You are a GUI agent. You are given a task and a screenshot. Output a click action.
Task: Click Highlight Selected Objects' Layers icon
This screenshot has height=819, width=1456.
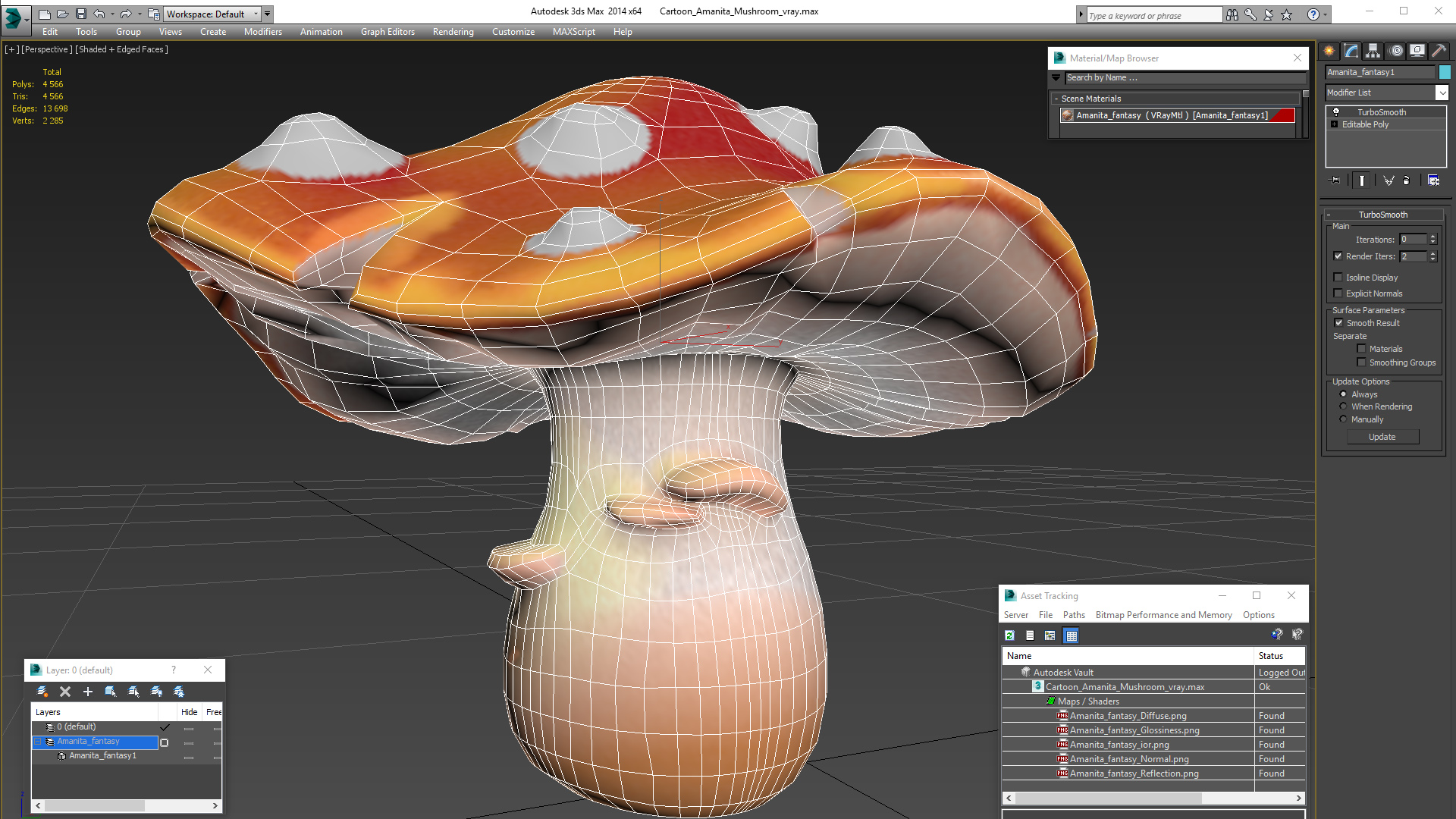coord(133,692)
